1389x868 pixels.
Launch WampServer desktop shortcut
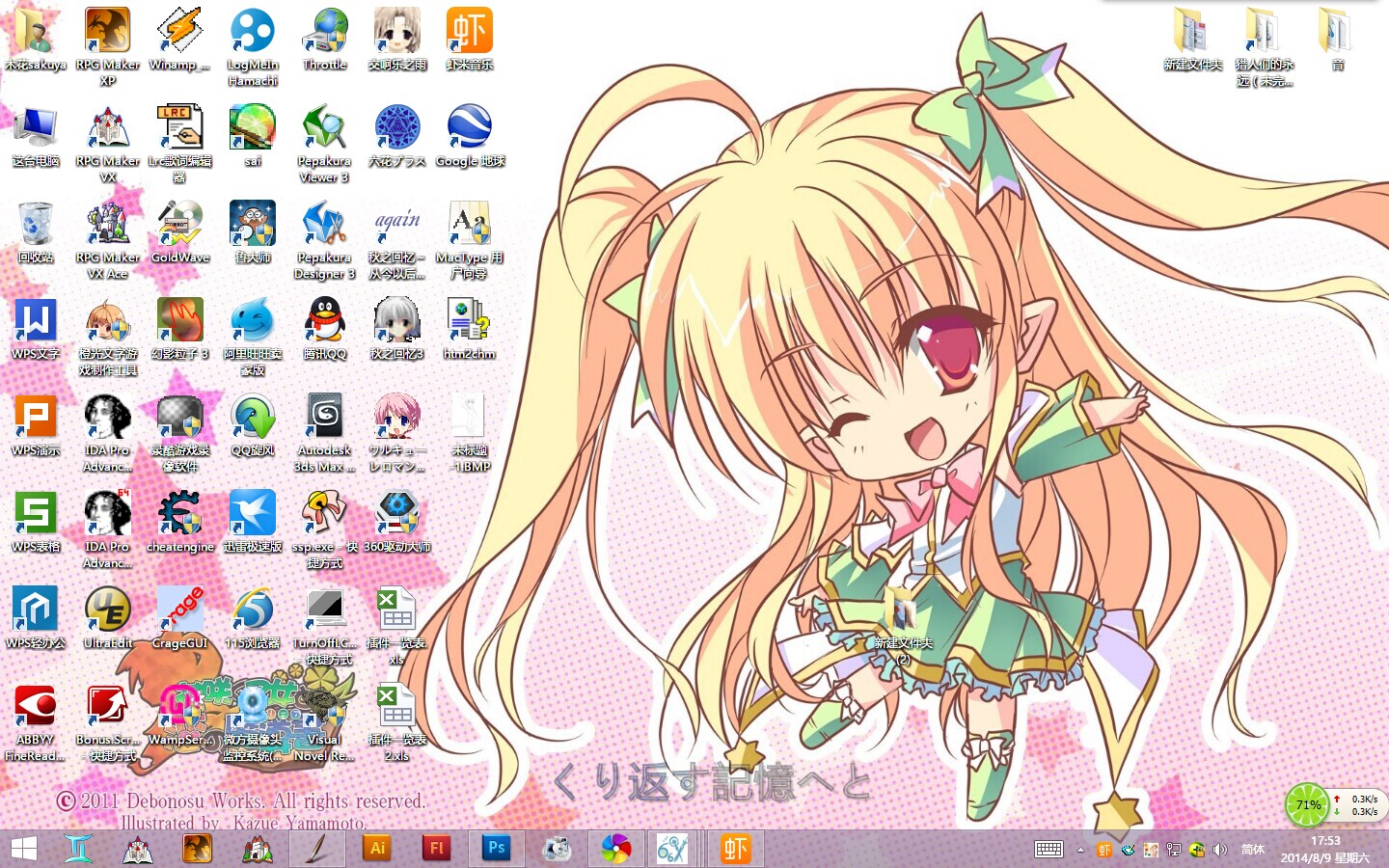pos(180,714)
